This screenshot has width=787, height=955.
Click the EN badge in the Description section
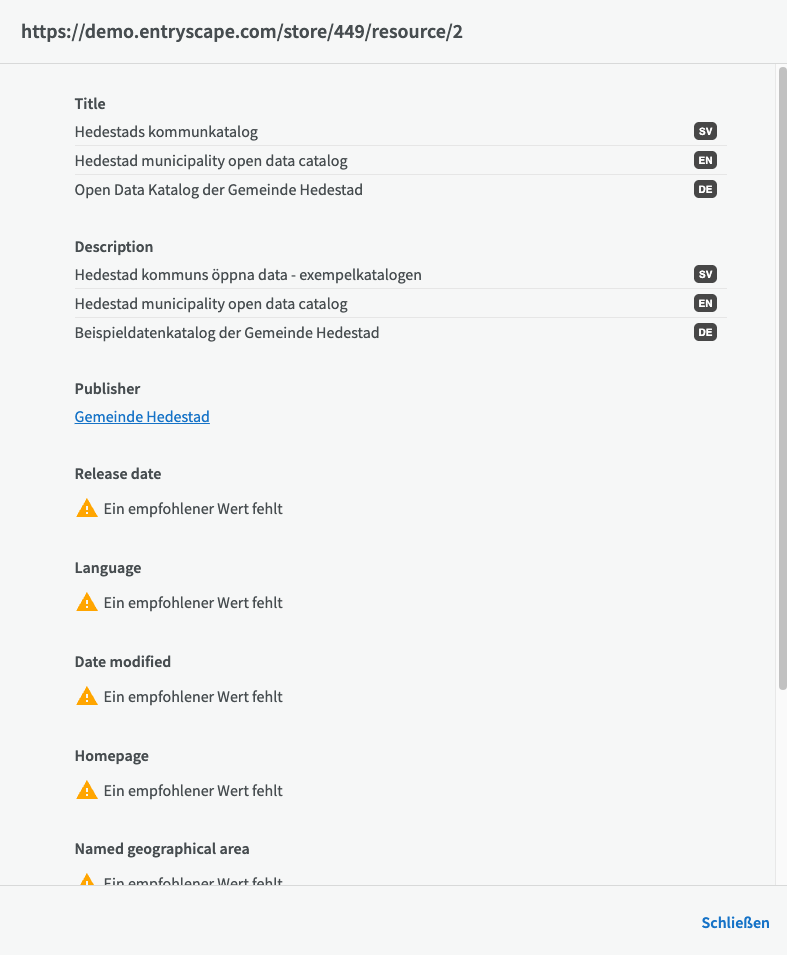click(705, 303)
